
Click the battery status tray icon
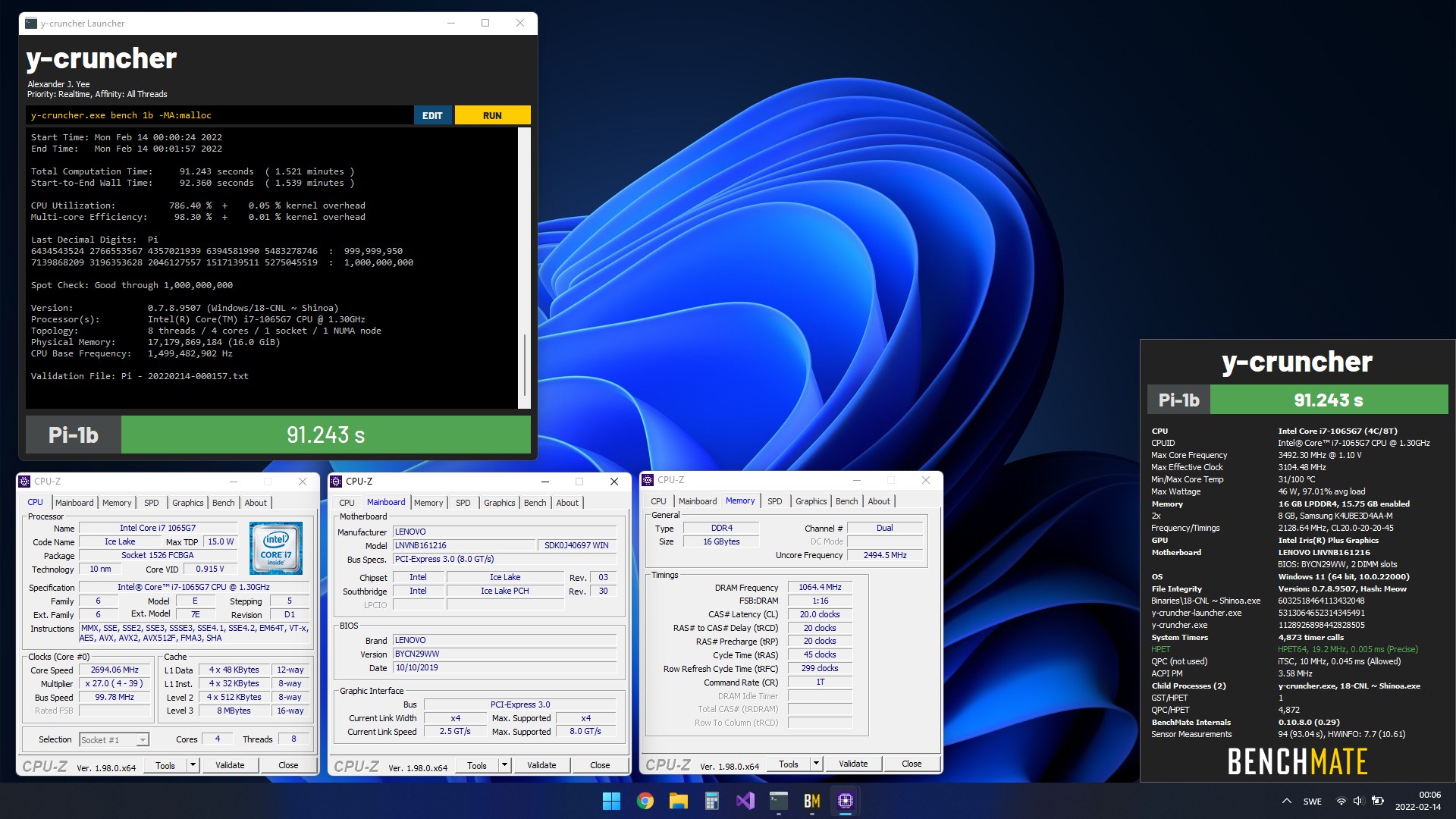click(x=1378, y=801)
